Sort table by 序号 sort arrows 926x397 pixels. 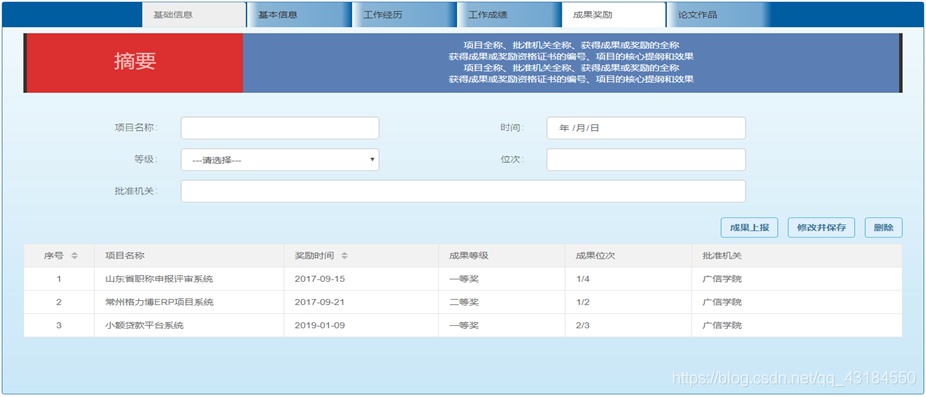[74, 256]
